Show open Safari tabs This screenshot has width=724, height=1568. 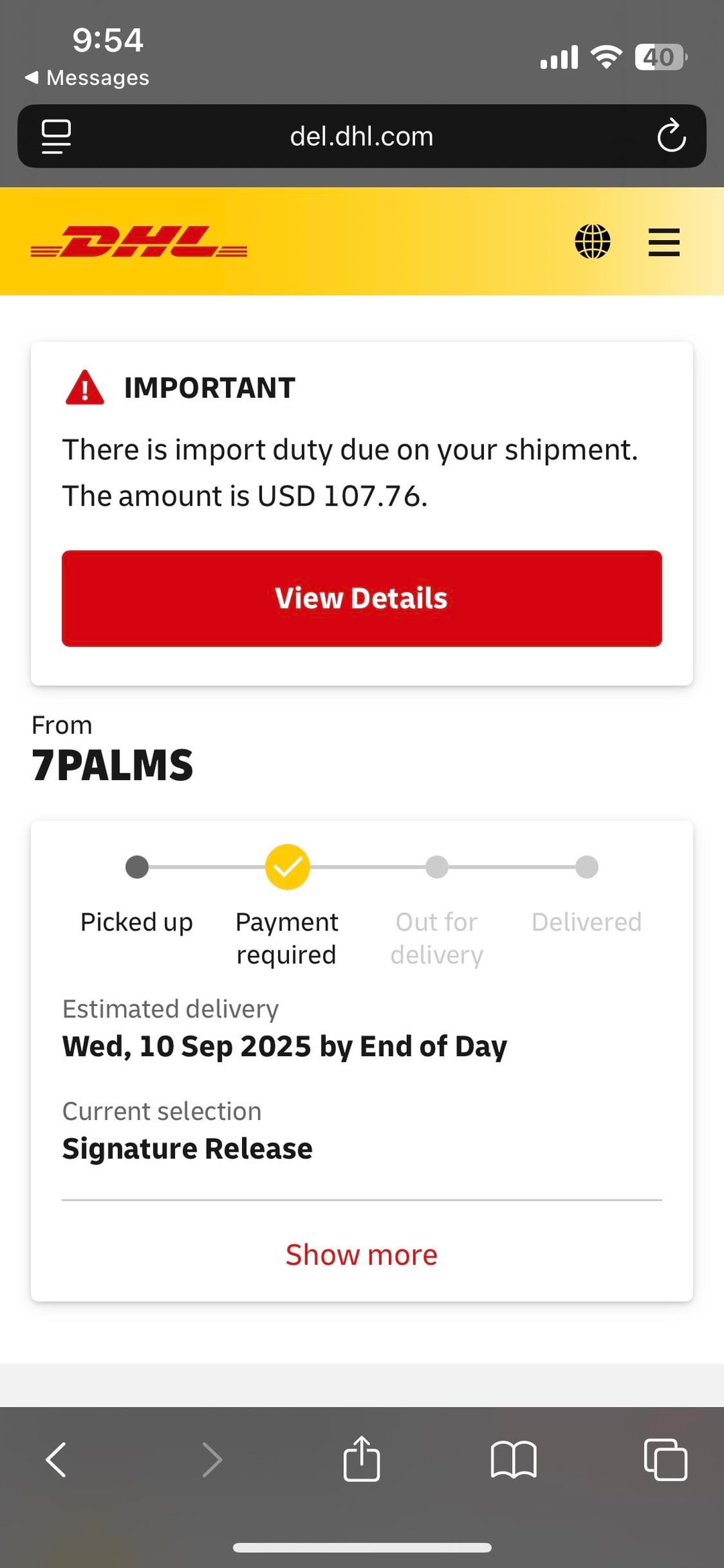coord(665,1459)
